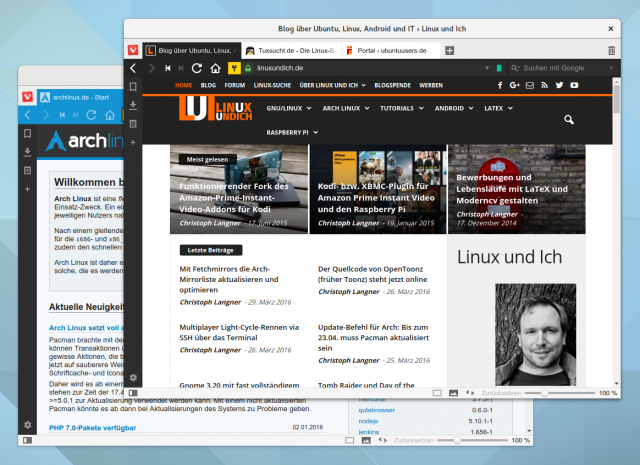Open the Twitter icon in the site header

(x=559, y=85)
